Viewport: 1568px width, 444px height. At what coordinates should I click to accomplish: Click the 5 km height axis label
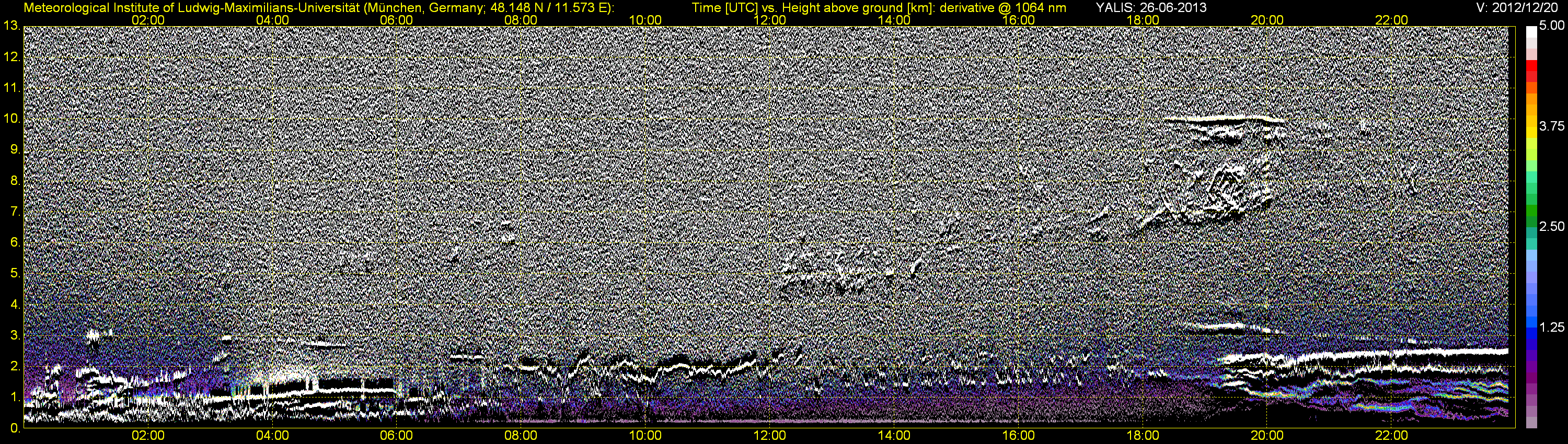(15, 274)
